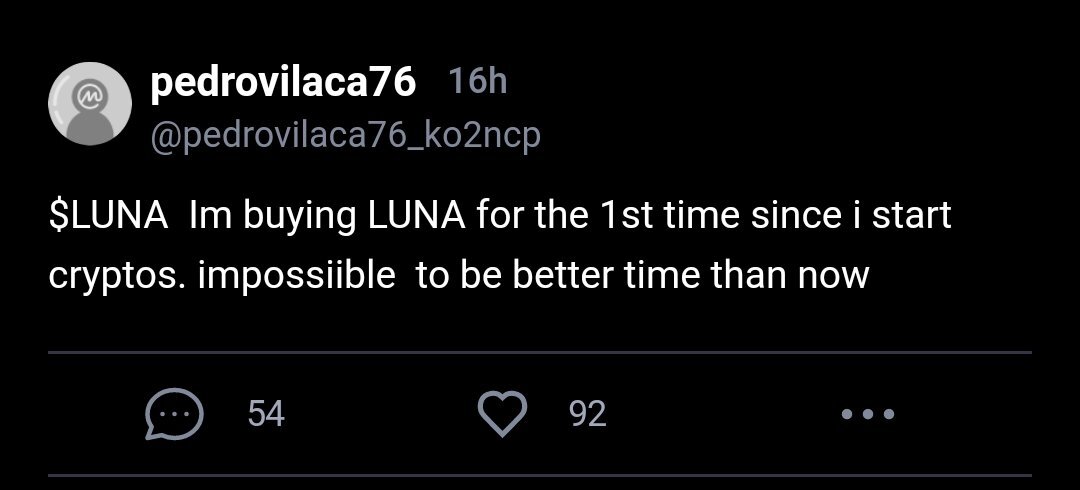Click the person silhouette in the avatar
1080x490 pixels.
tap(90, 121)
